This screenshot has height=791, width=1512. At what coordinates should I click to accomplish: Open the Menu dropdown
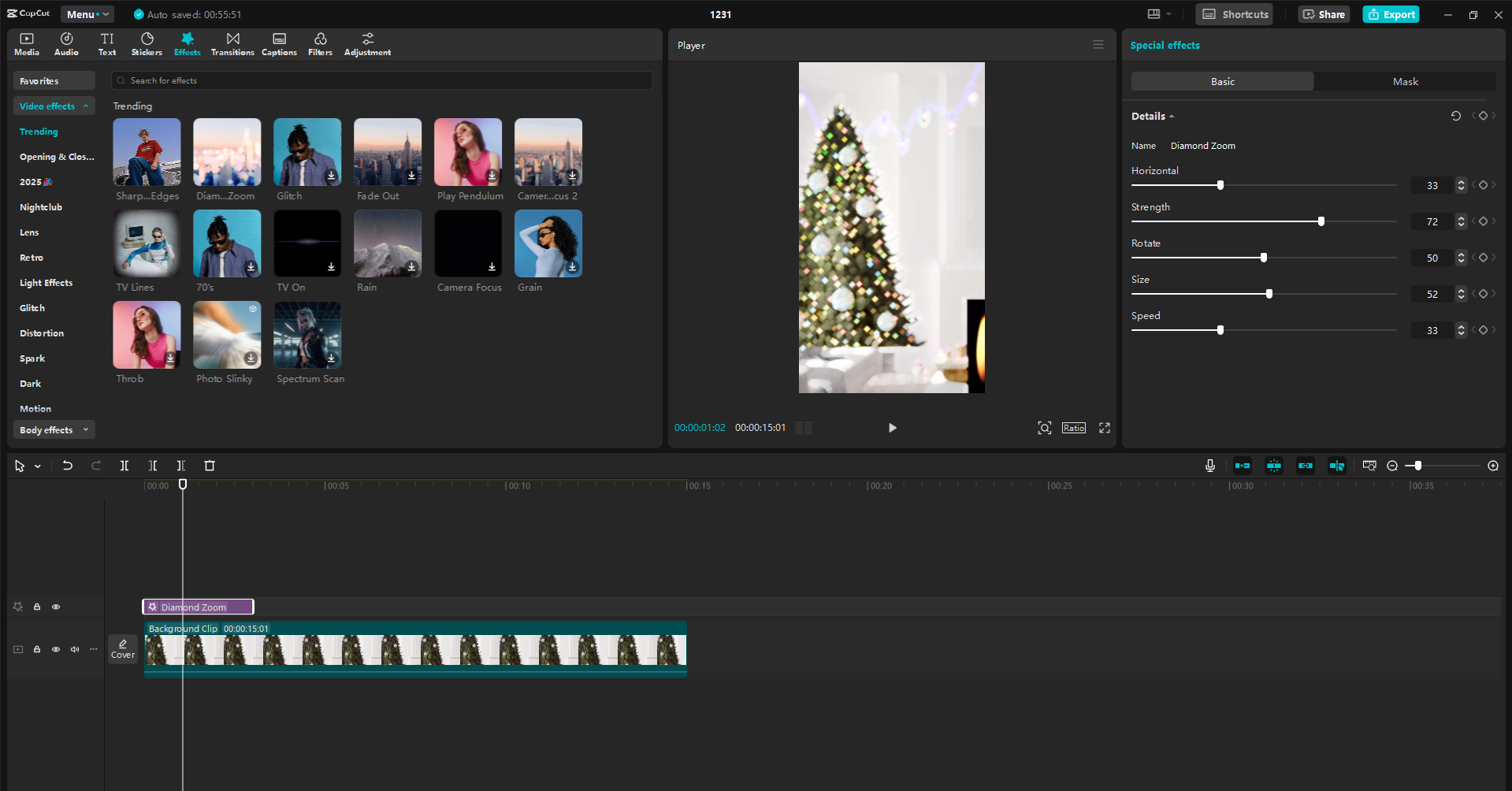[87, 14]
